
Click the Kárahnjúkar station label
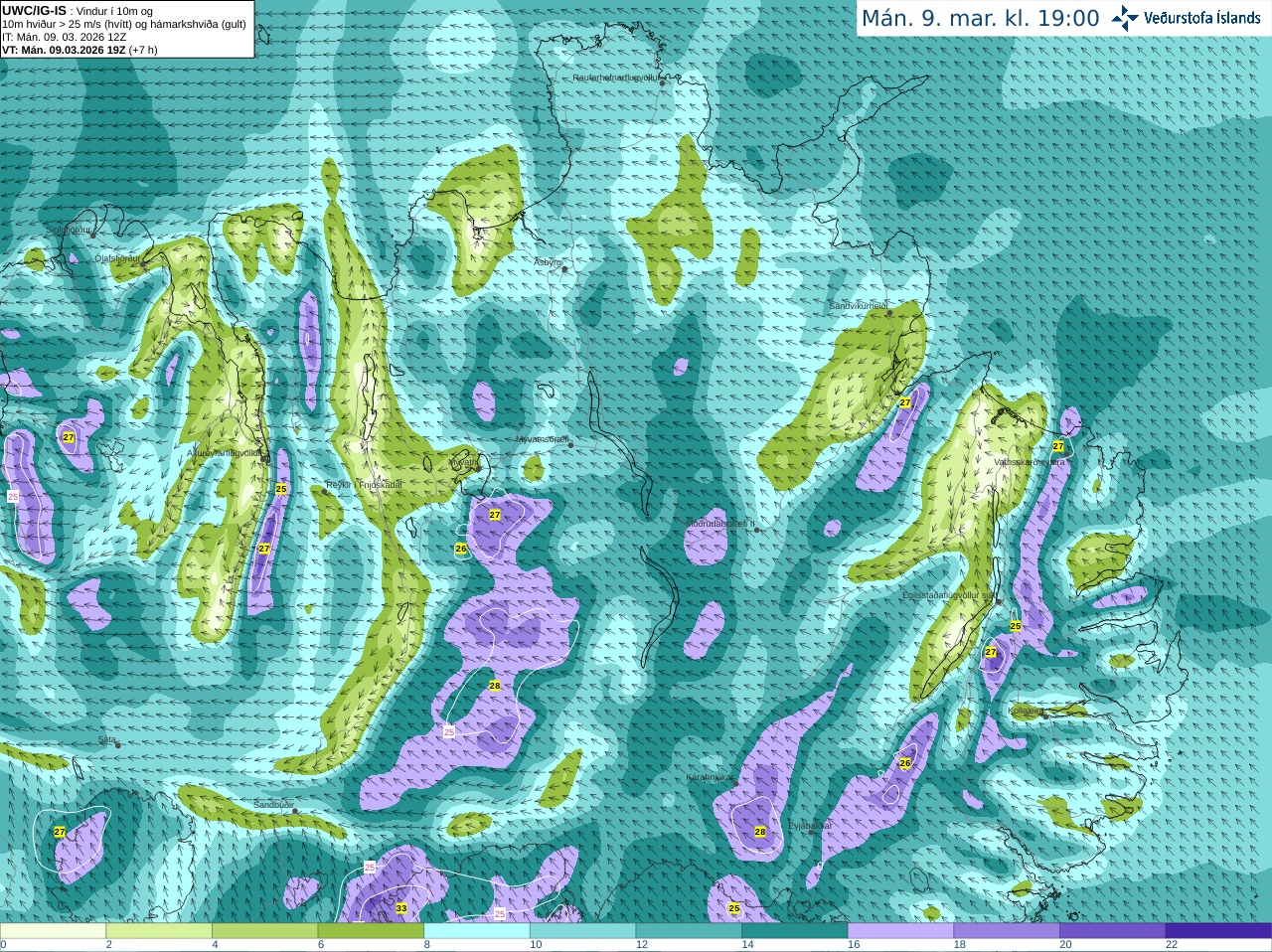(x=711, y=777)
